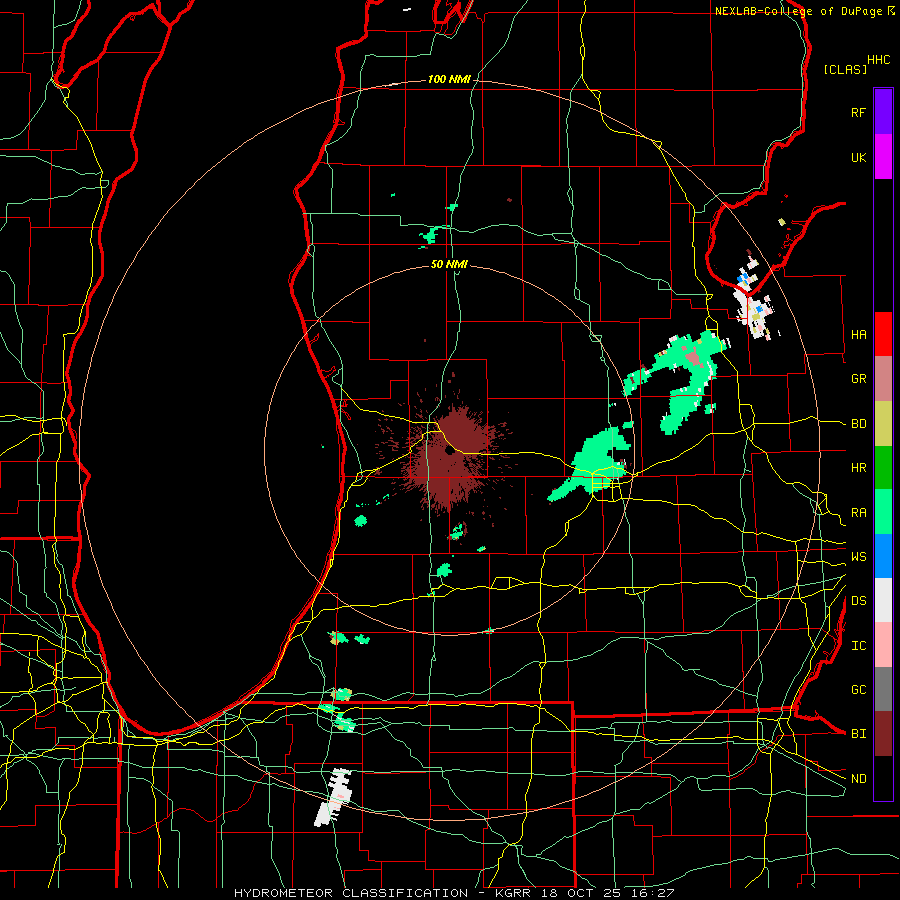Click the magenta UK legend color swatch
900x900 pixels.
point(883,157)
